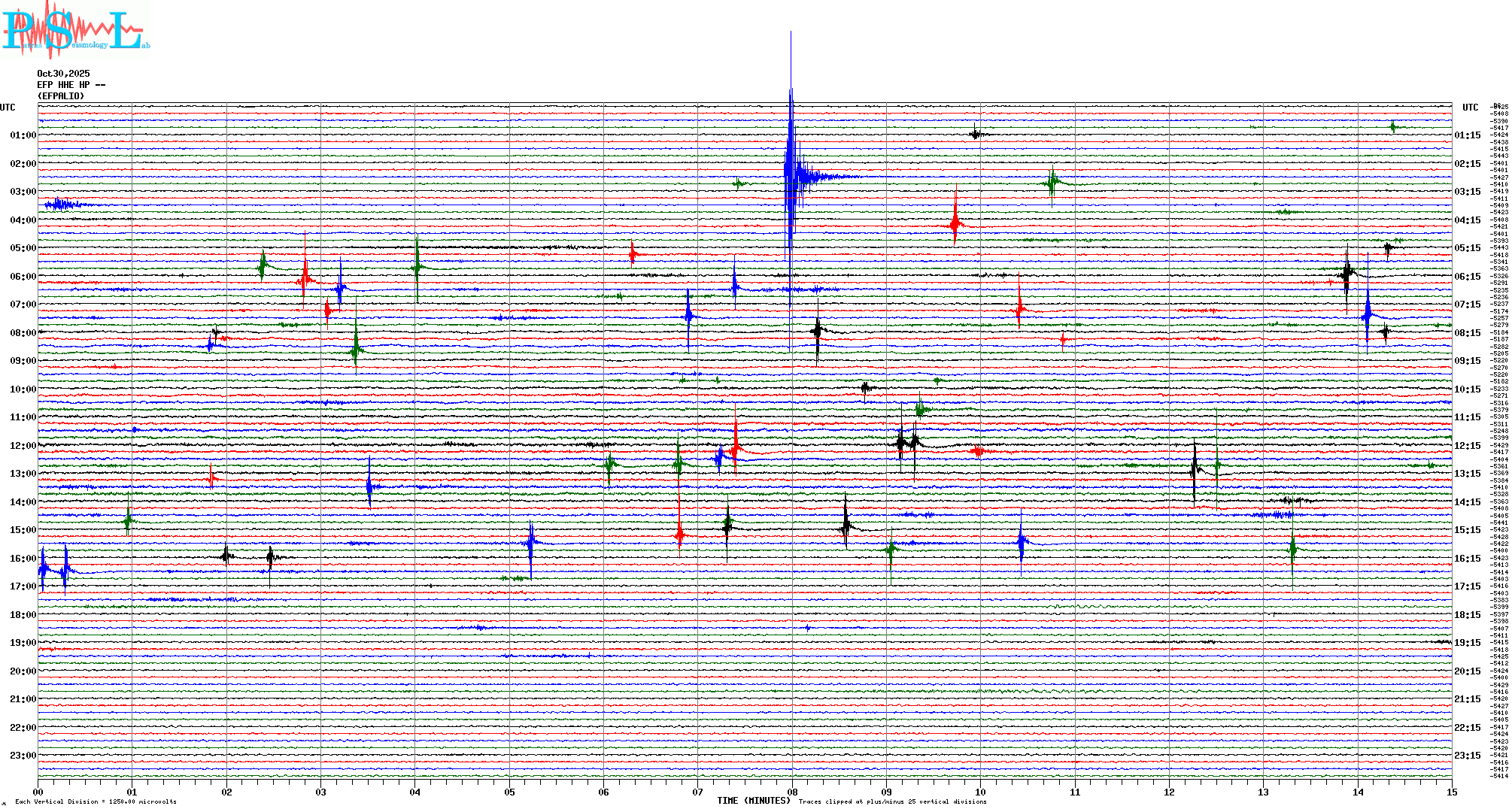Click the Oct30,2025 date label

coord(63,74)
